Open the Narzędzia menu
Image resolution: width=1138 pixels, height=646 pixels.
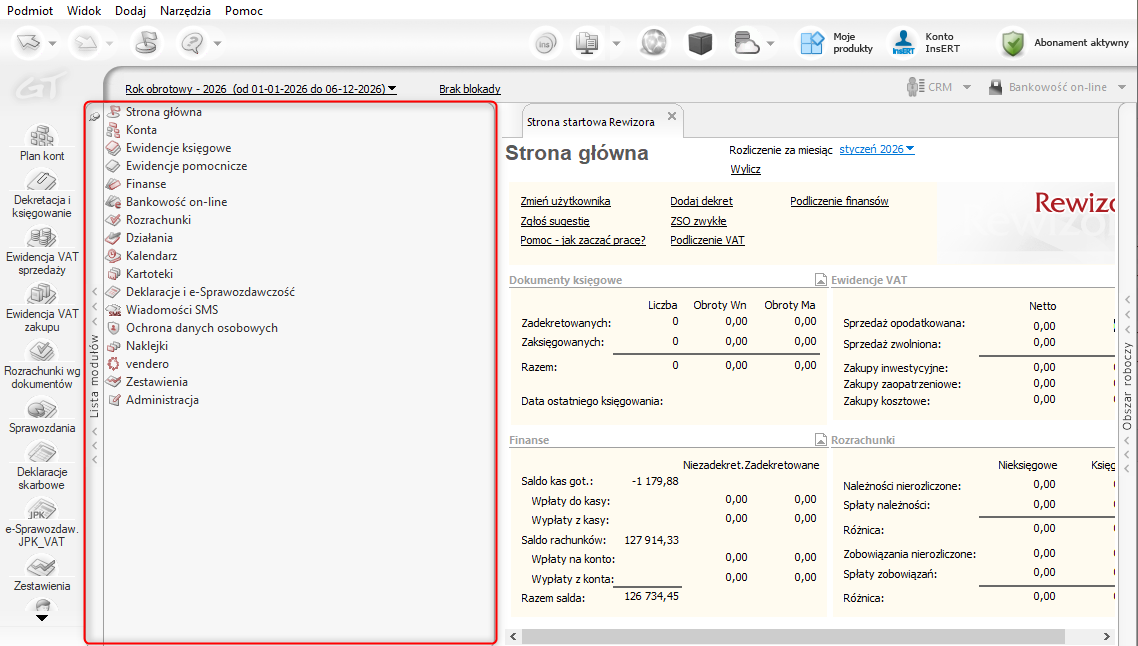pyautogui.click(x=185, y=11)
